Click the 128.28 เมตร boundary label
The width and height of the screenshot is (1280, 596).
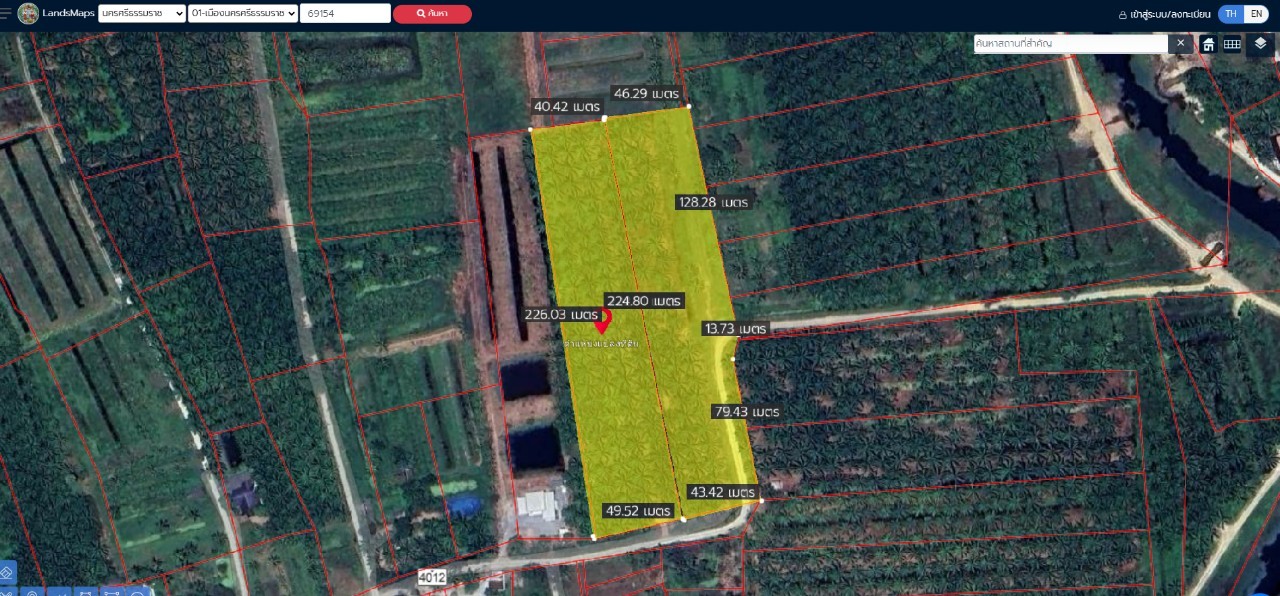pyautogui.click(x=713, y=202)
